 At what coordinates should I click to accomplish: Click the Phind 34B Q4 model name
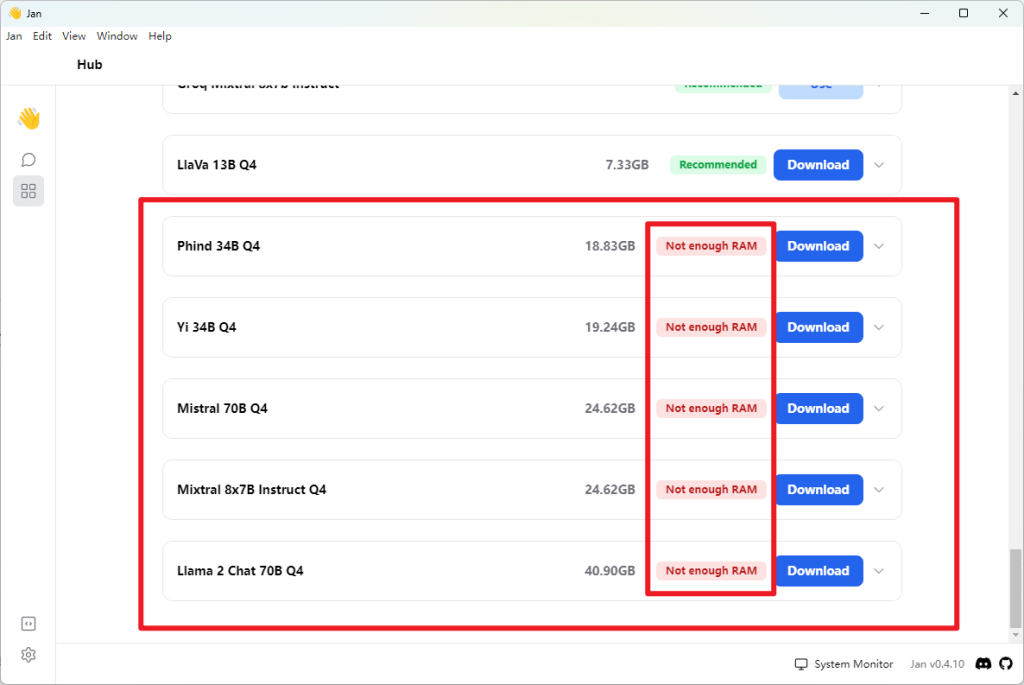218,246
